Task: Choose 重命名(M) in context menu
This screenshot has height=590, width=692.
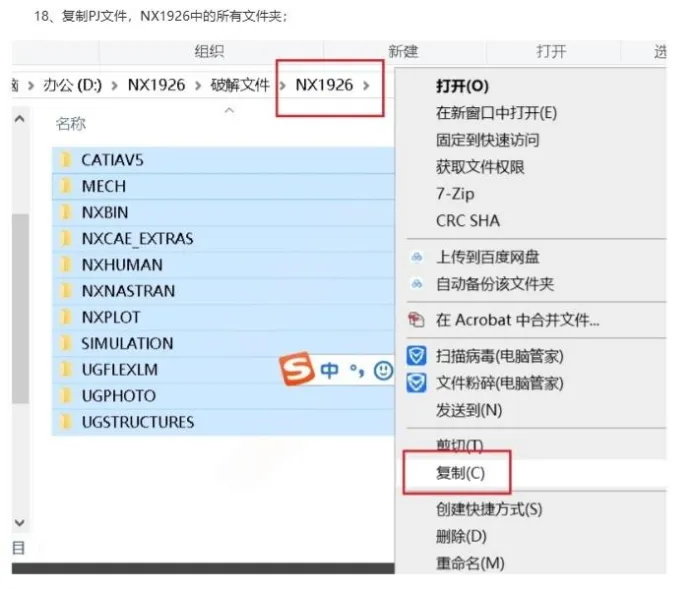Action: 470,563
